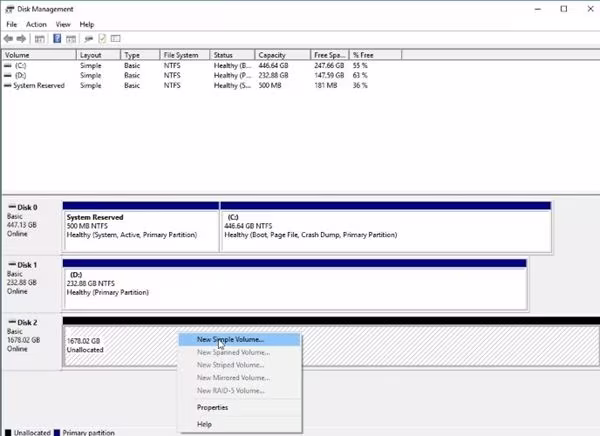Open the Help menu in menu bar
This screenshot has width=600, height=436.
[86, 24]
